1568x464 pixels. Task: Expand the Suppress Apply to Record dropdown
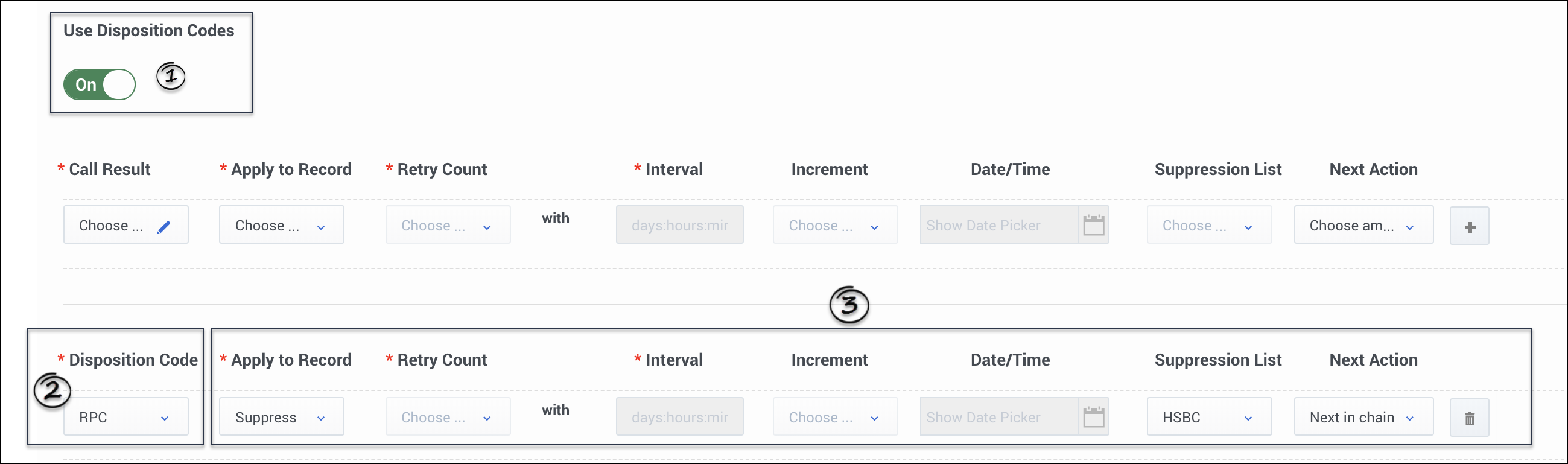tap(281, 417)
